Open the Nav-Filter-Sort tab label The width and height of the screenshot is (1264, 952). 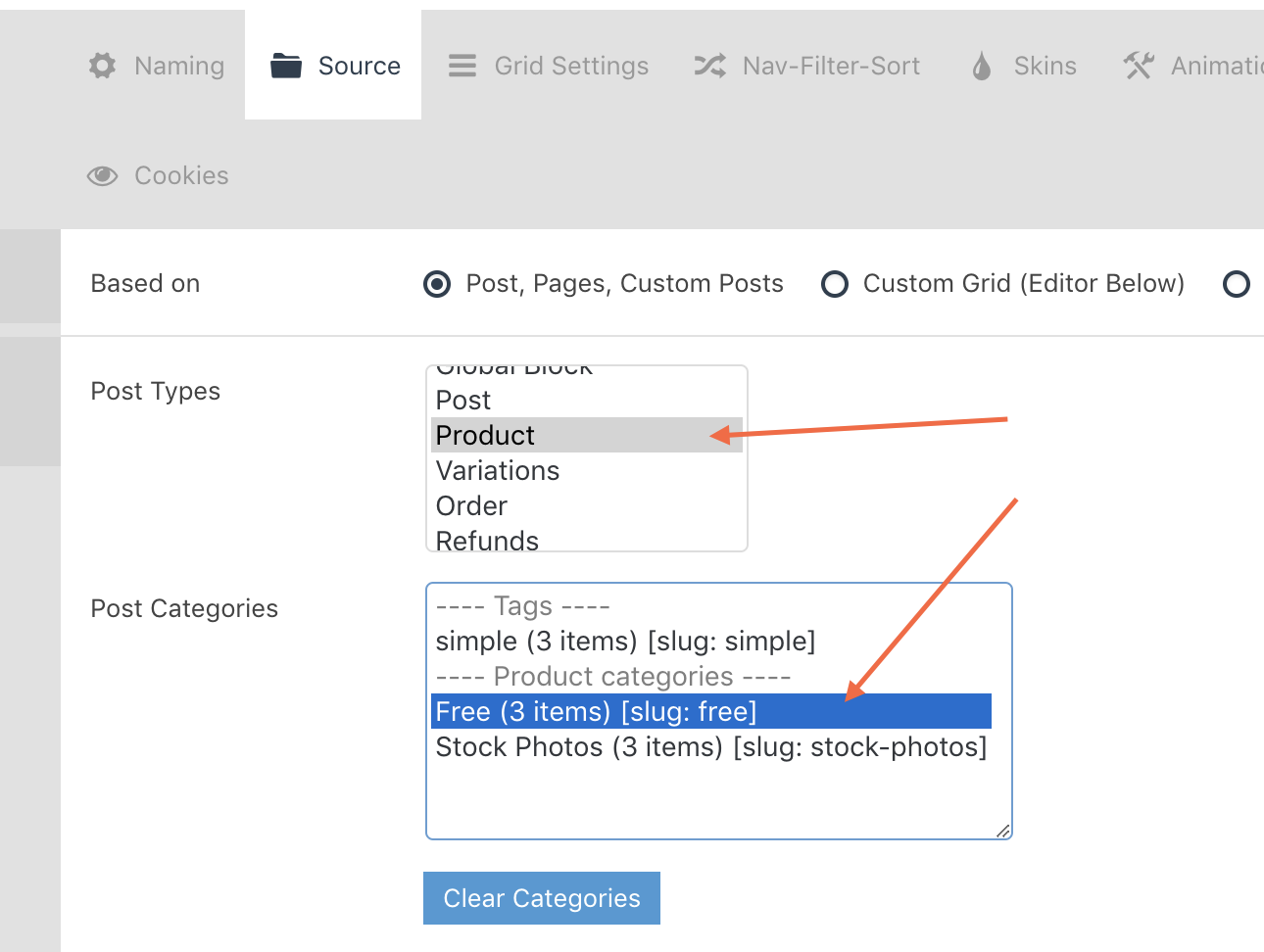tap(831, 66)
